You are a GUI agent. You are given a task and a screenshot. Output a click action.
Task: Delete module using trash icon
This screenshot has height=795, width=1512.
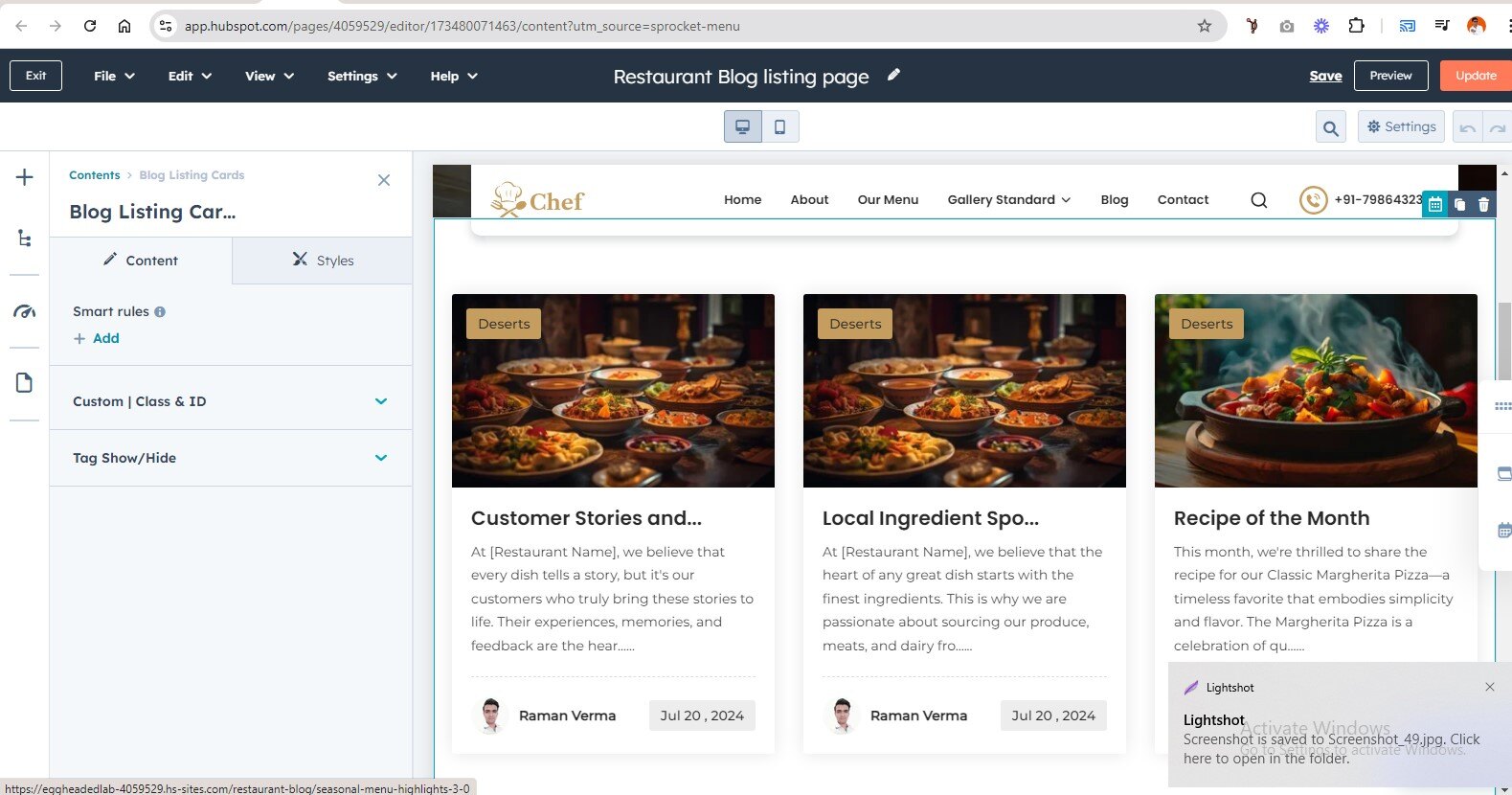(x=1483, y=204)
